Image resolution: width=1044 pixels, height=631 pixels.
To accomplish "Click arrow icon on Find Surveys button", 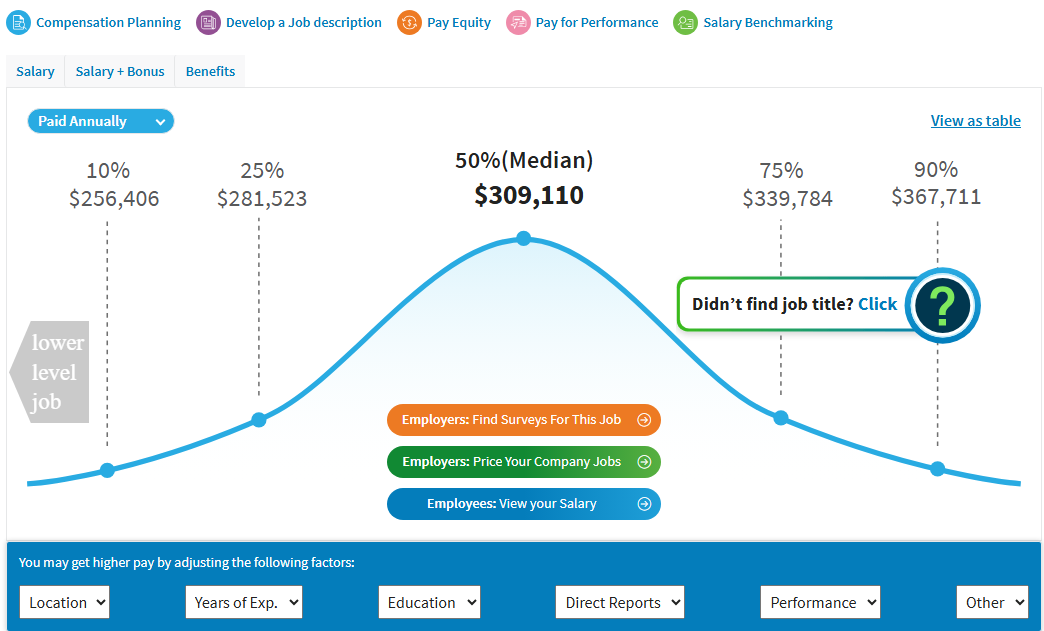I will (644, 420).
